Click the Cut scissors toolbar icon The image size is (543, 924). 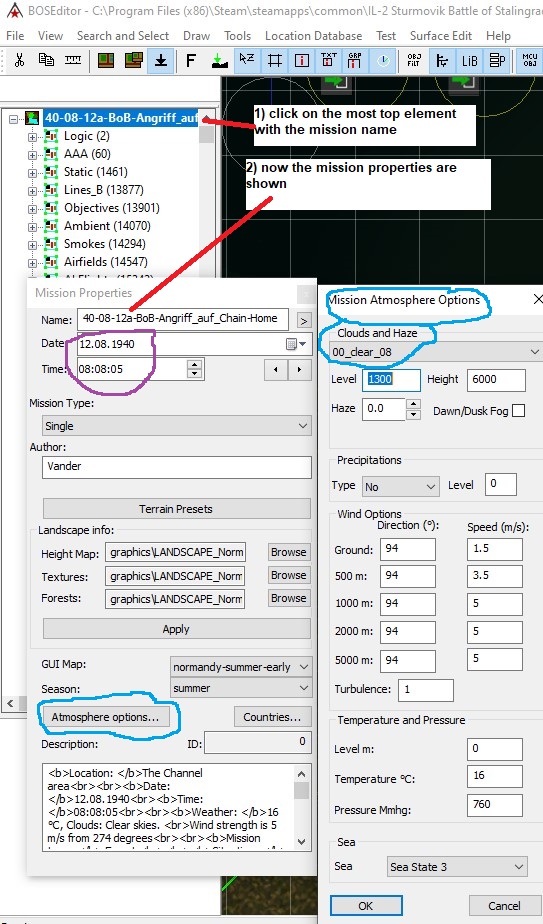19,61
